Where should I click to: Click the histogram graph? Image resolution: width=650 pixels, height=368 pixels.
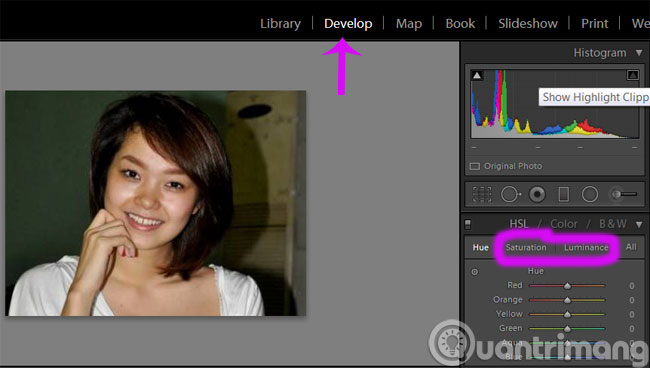click(555, 104)
